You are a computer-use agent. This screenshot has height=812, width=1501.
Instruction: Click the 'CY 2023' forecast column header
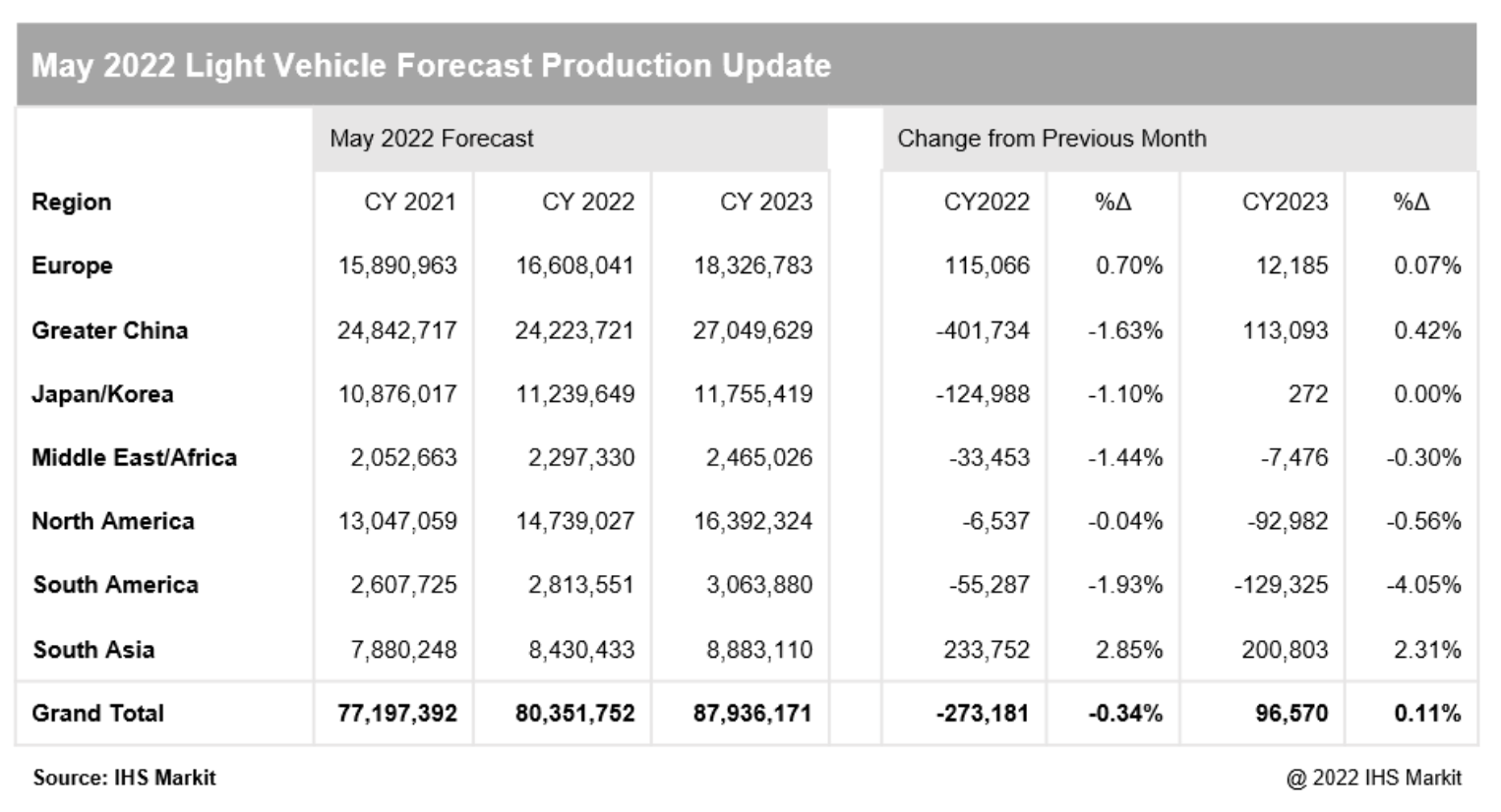(x=765, y=203)
